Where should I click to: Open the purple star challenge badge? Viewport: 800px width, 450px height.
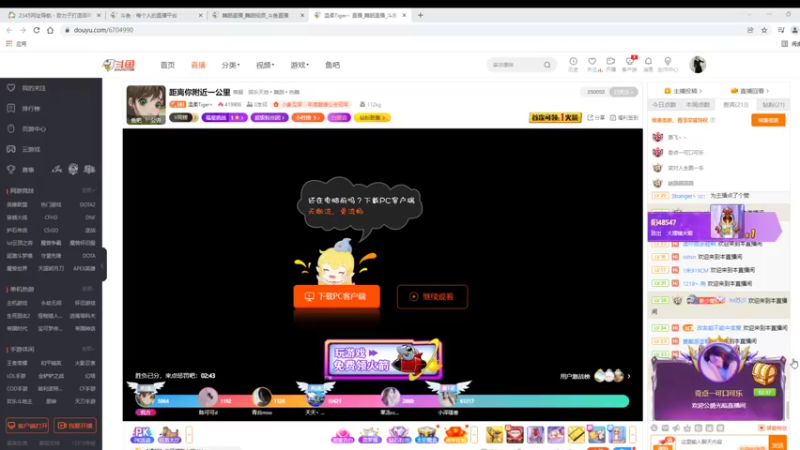point(224,117)
